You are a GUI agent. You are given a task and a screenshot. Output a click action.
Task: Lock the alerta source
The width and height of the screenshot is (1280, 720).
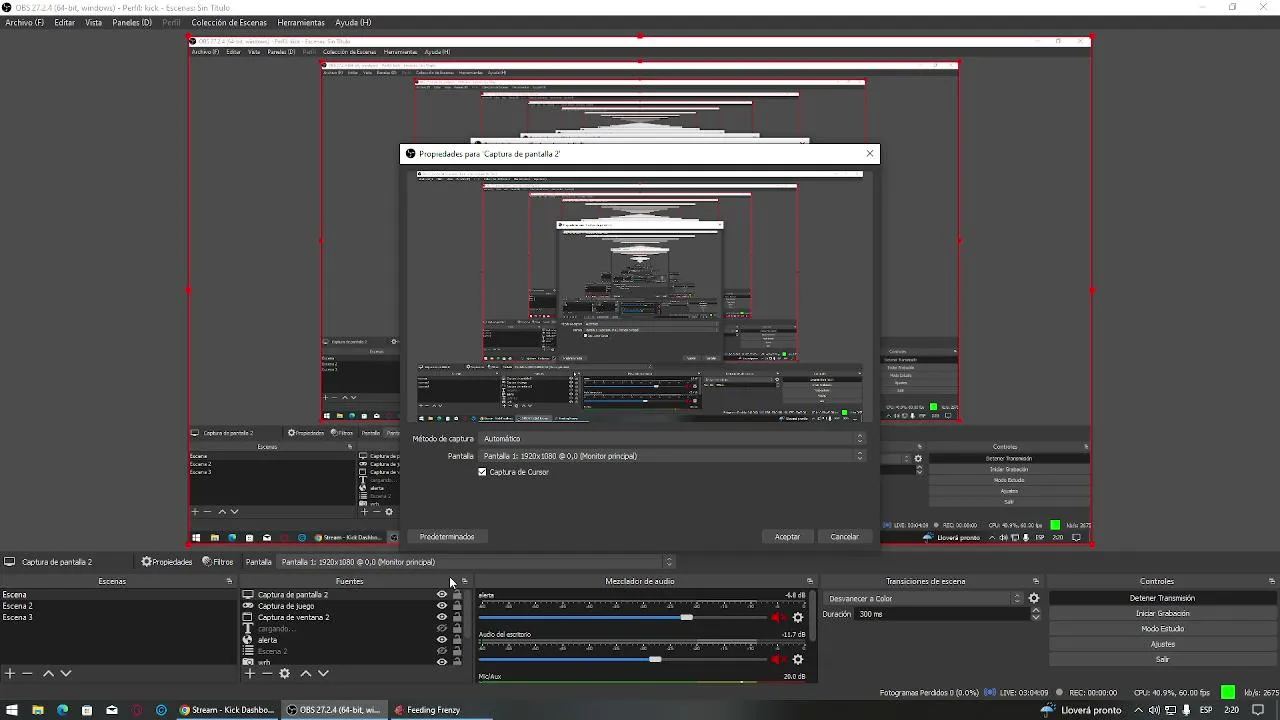pos(458,640)
